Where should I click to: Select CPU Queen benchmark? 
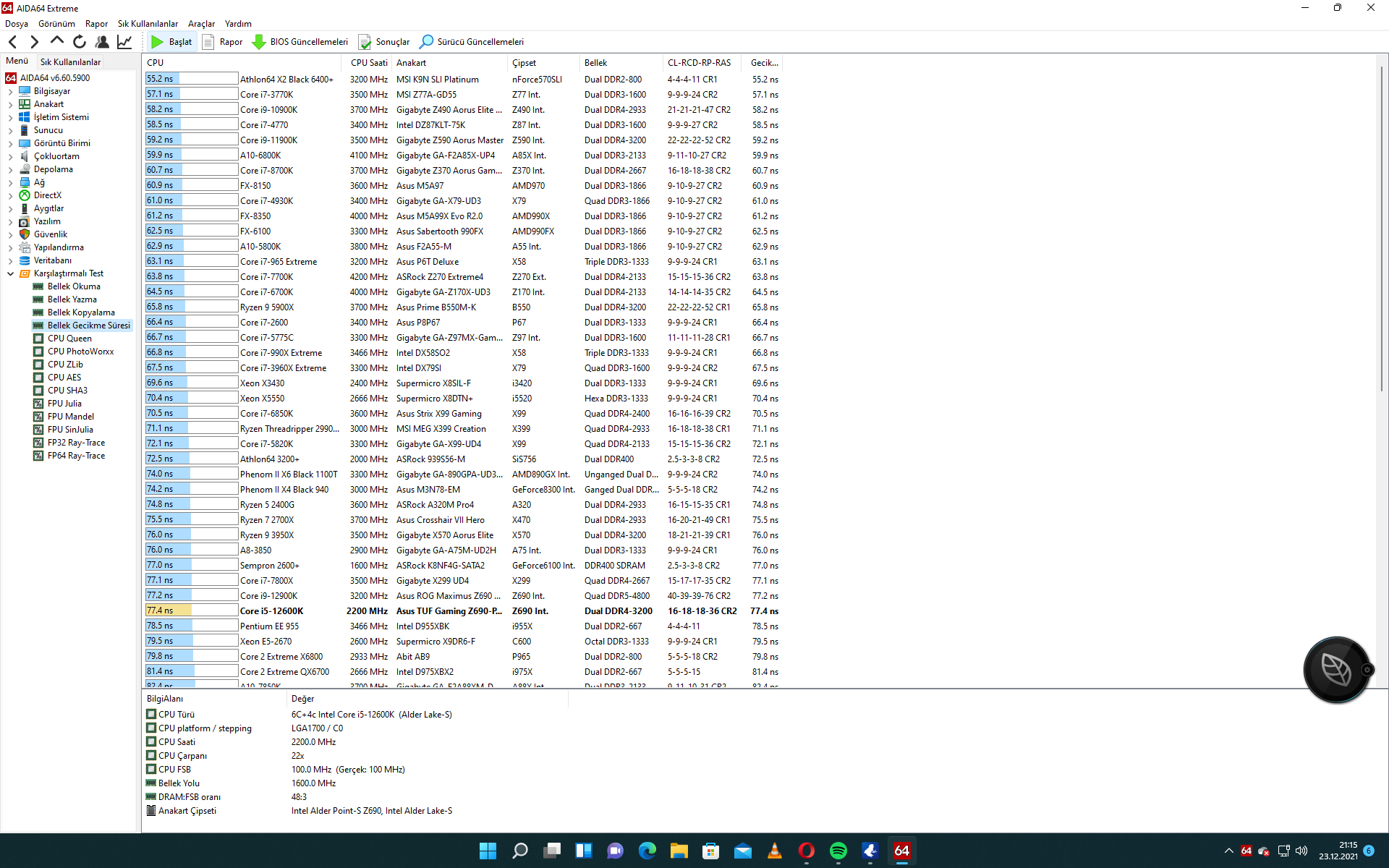pos(69,339)
